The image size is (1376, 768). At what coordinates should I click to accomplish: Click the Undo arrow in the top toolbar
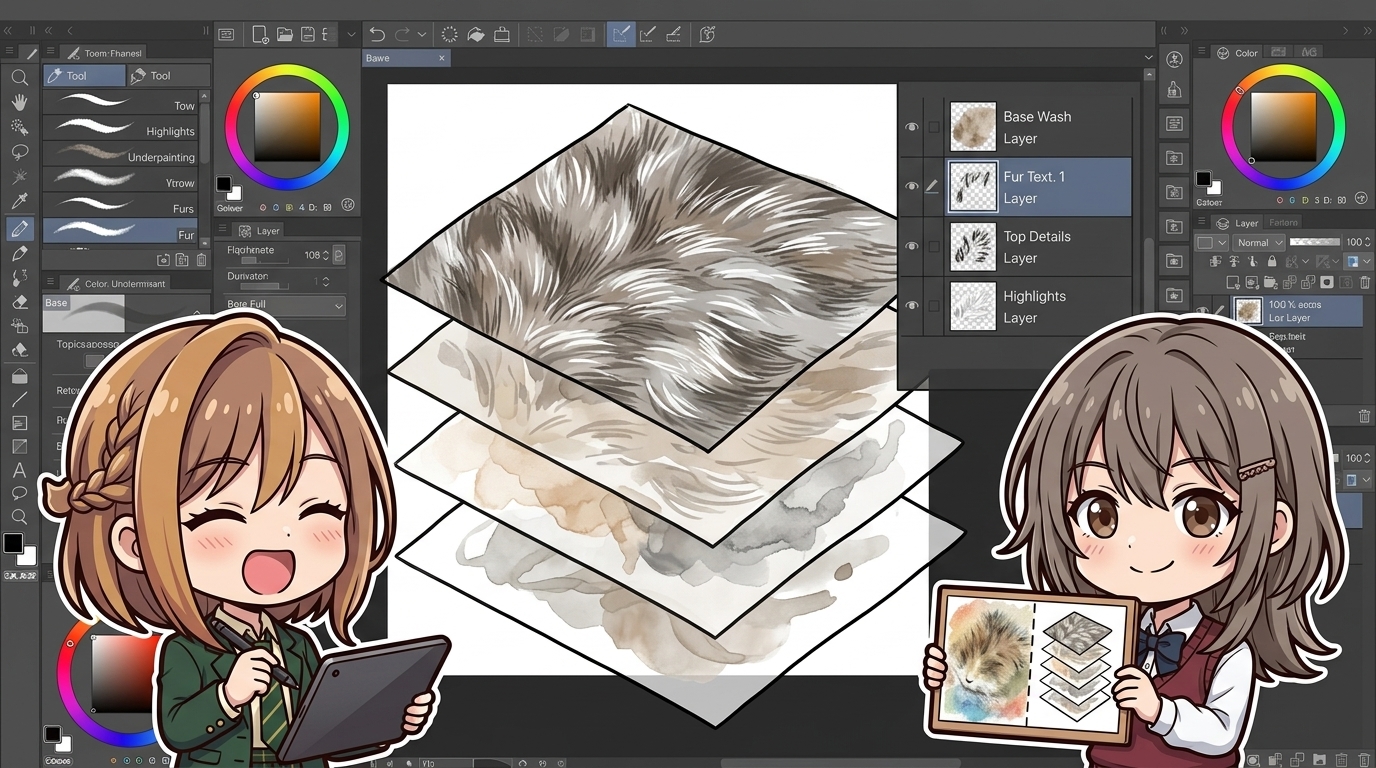click(x=377, y=34)
